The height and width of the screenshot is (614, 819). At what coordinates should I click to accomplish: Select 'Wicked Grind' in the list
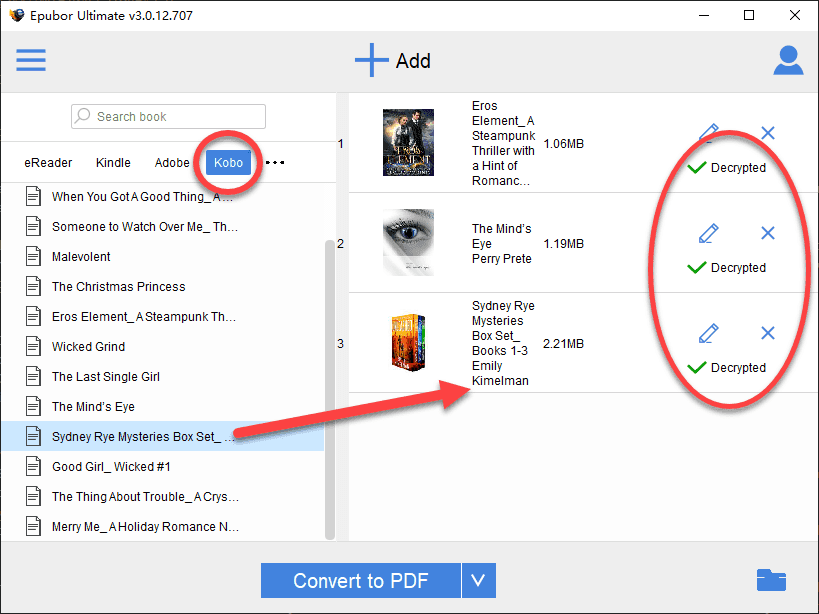tap(163, 346)
